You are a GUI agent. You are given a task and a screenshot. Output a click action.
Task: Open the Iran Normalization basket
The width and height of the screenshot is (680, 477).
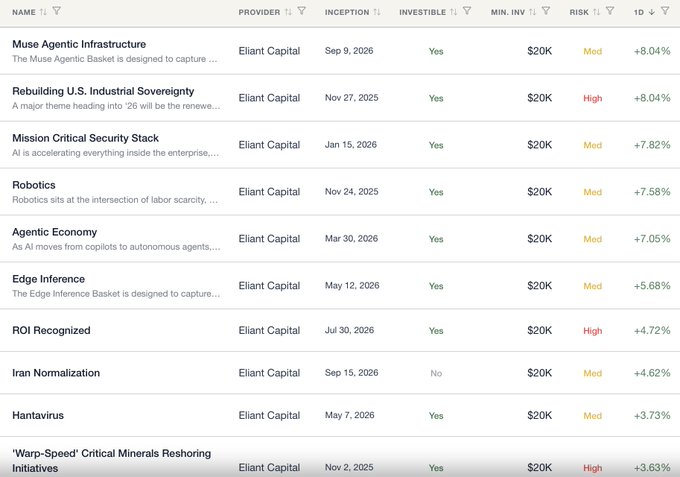click(56, 373)
